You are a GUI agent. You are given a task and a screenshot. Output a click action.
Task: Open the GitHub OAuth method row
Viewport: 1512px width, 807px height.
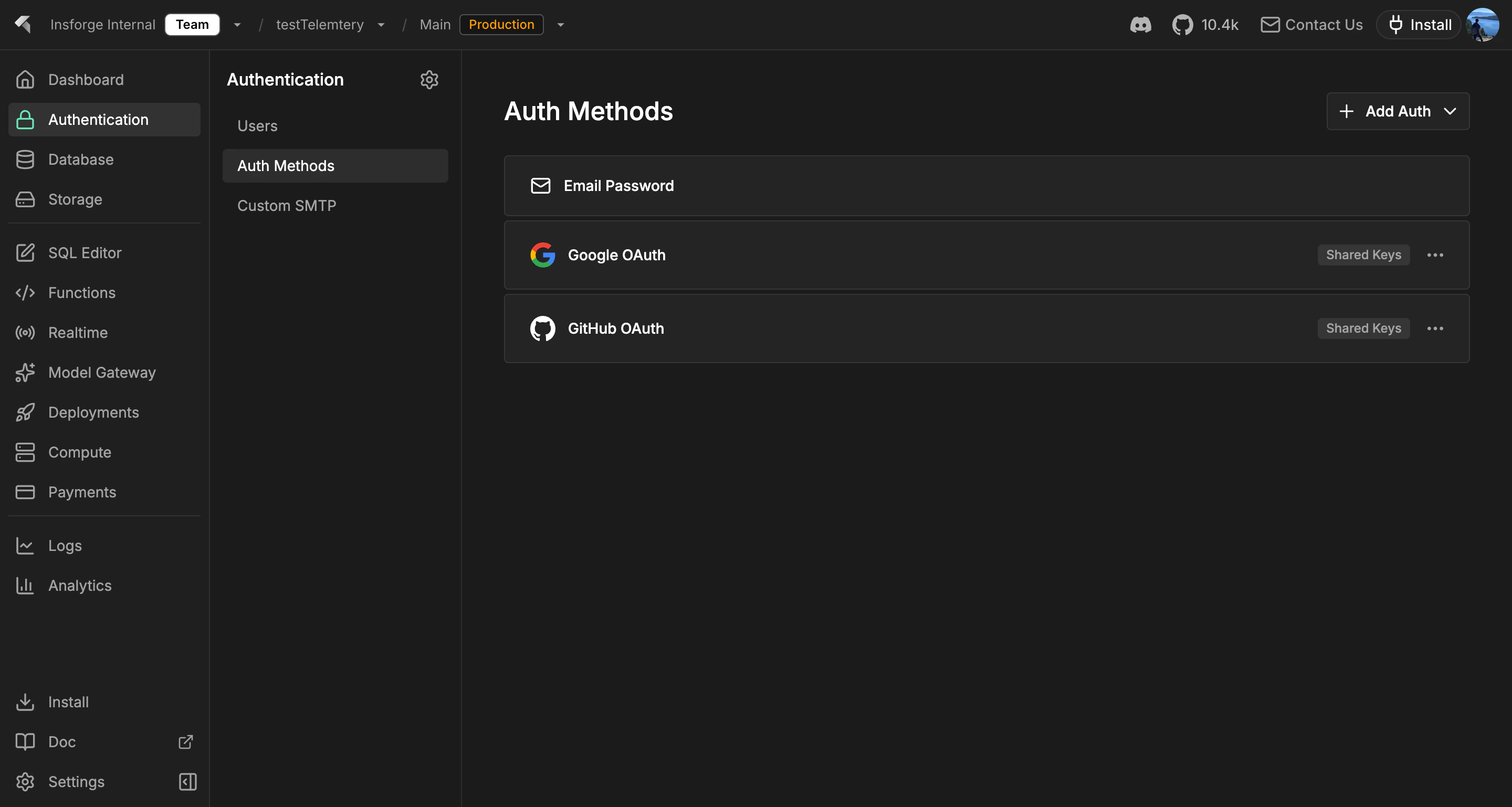click(x=986, y=328)
